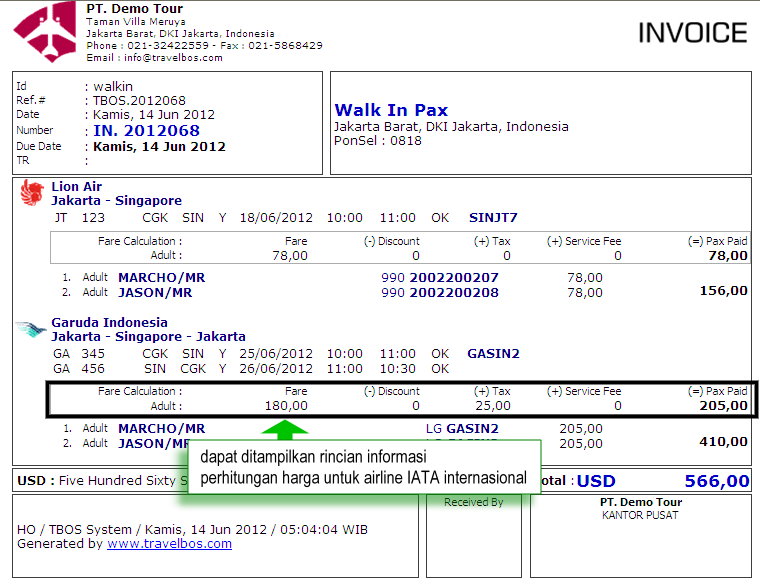Click the flight number JT 123

(x=79, y=218)
